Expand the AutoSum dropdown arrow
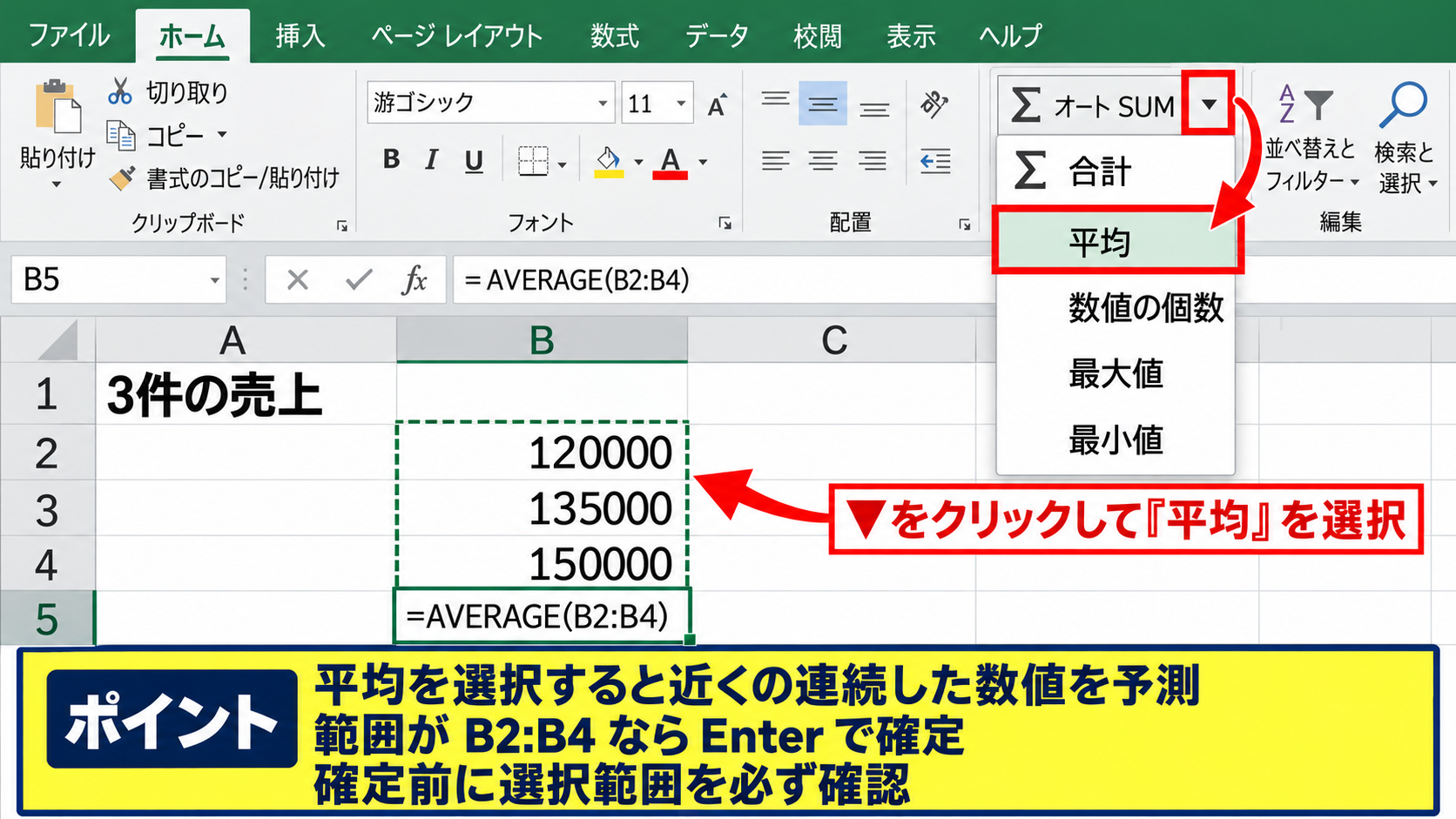The height and width of the screenshot is (819, 1456). point(1209,104)
